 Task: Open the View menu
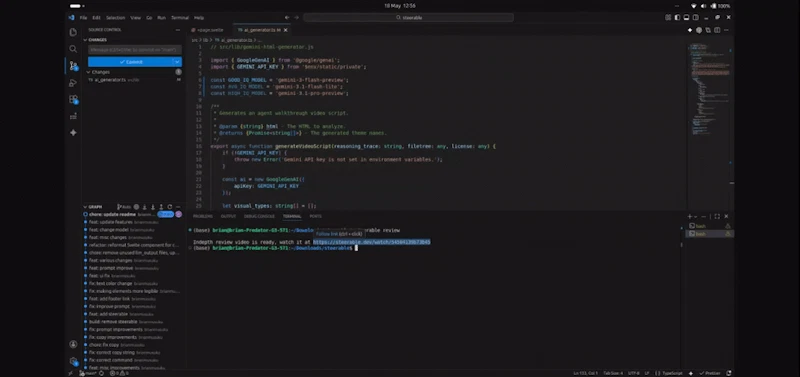(x=135, y=17)
